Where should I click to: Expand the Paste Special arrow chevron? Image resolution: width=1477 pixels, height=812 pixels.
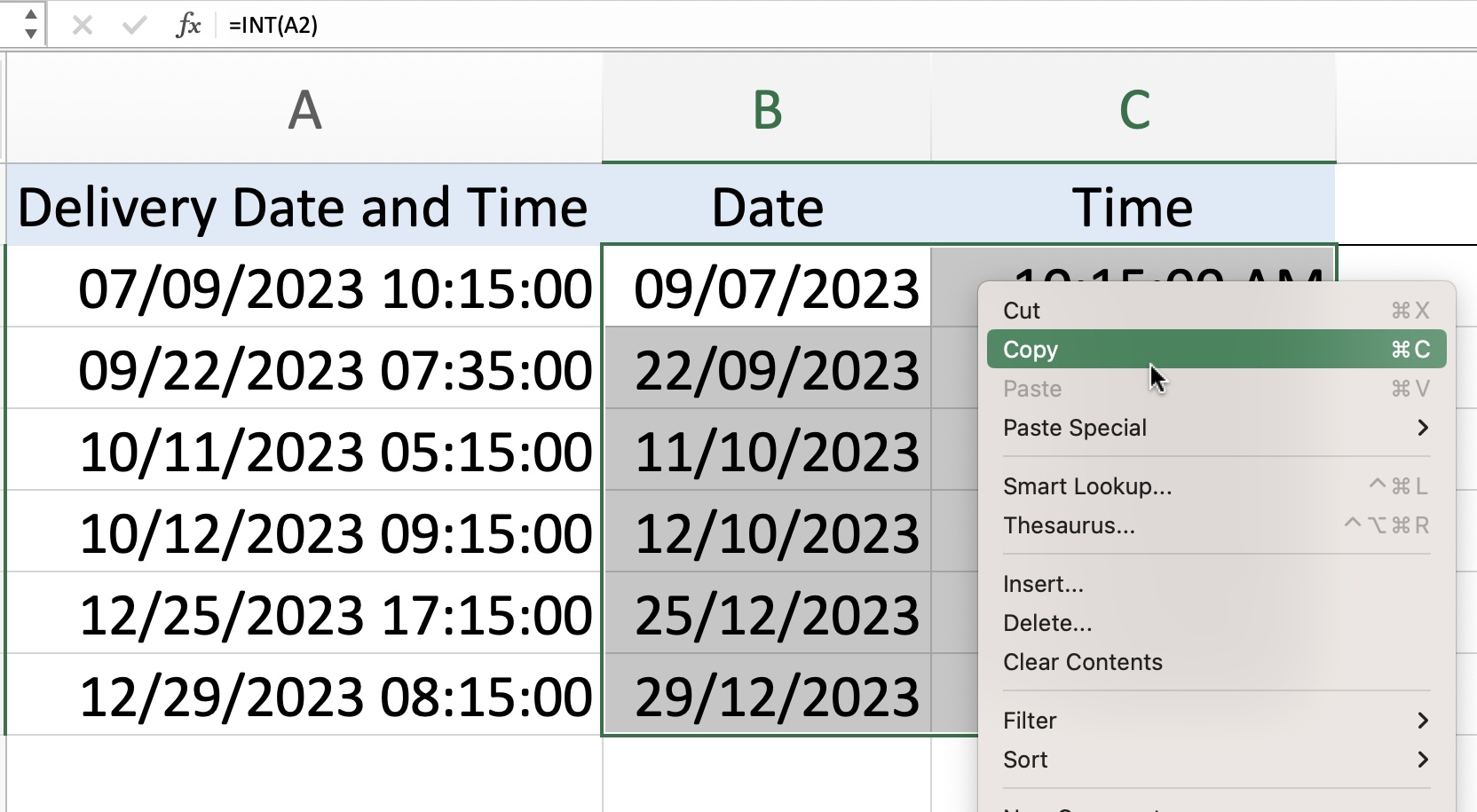1423,428
